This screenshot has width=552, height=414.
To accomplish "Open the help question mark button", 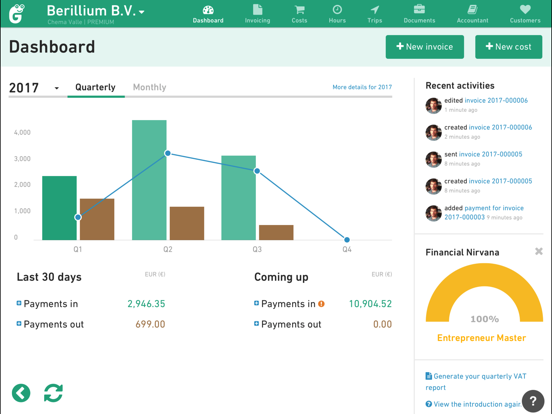I will [x=533, y=401].
